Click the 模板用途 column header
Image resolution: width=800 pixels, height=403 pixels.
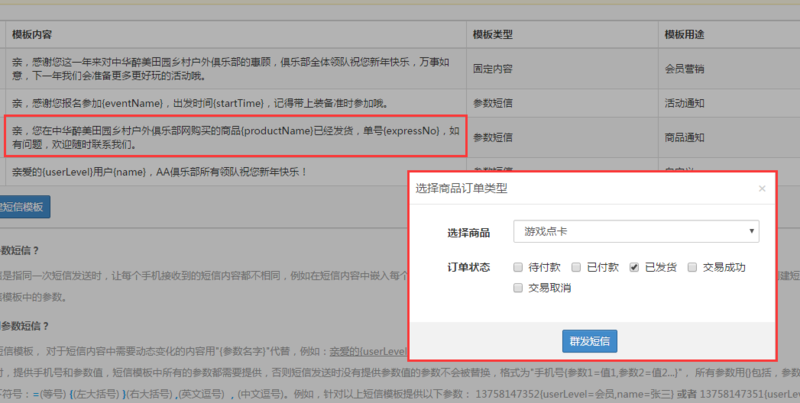click(684, 35)
